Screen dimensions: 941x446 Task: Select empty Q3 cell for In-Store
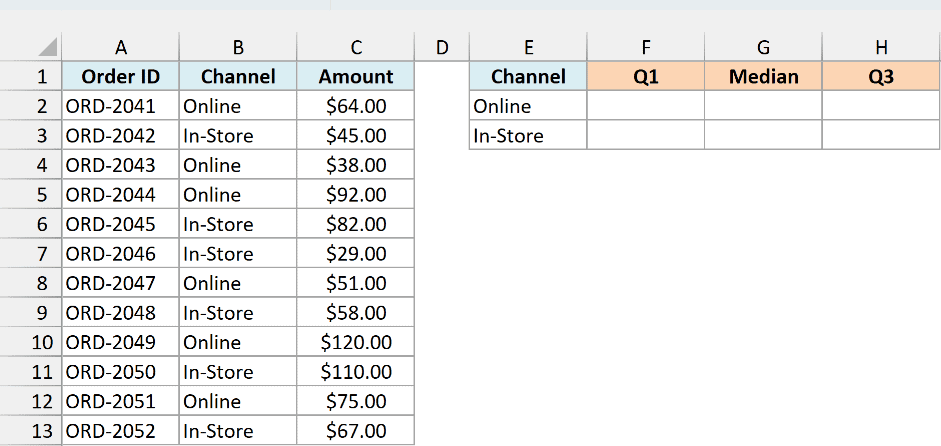click(881, 135)
